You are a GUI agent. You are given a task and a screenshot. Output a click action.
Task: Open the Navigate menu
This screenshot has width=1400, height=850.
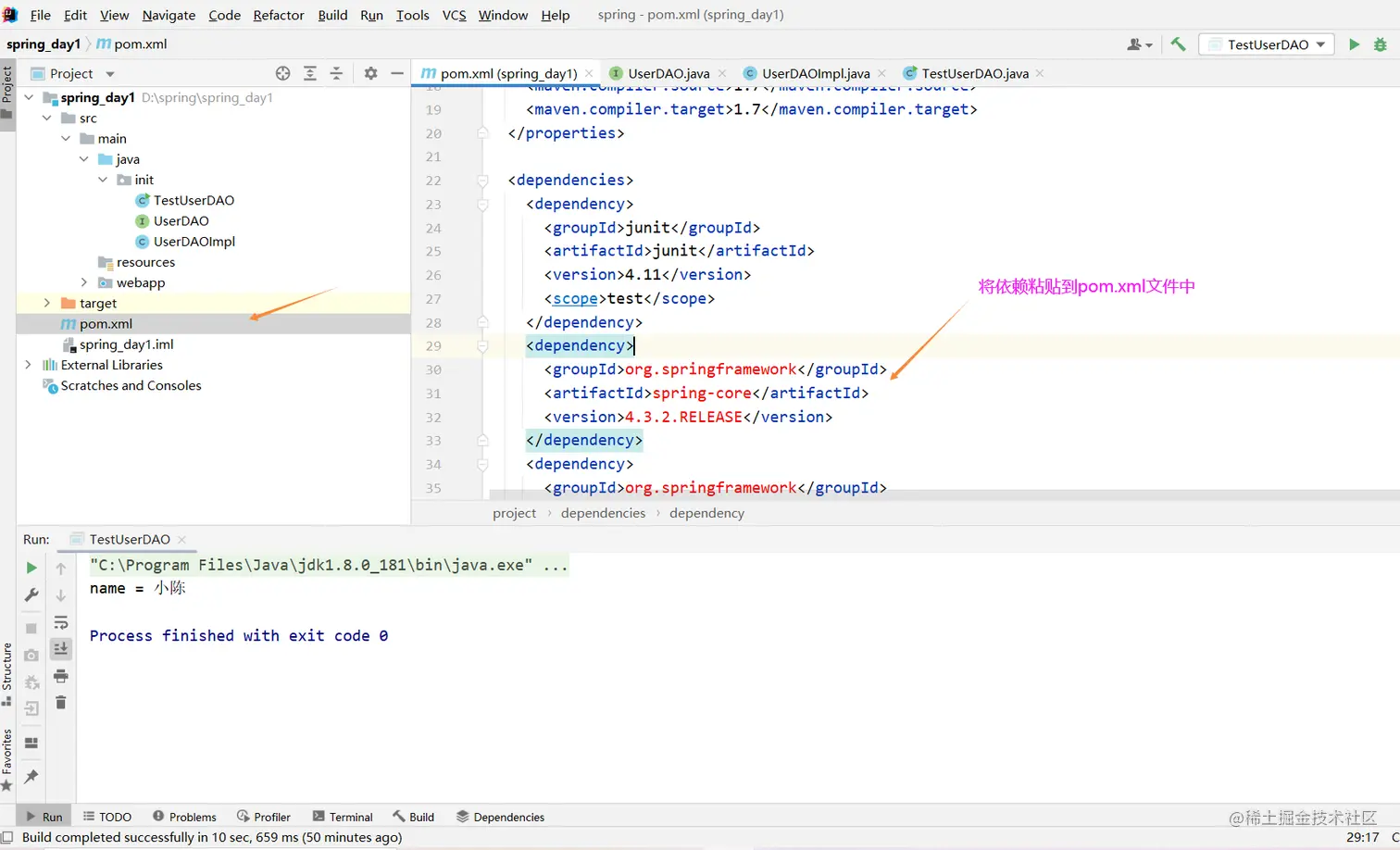pyautogui.click(x=169, y=15)
